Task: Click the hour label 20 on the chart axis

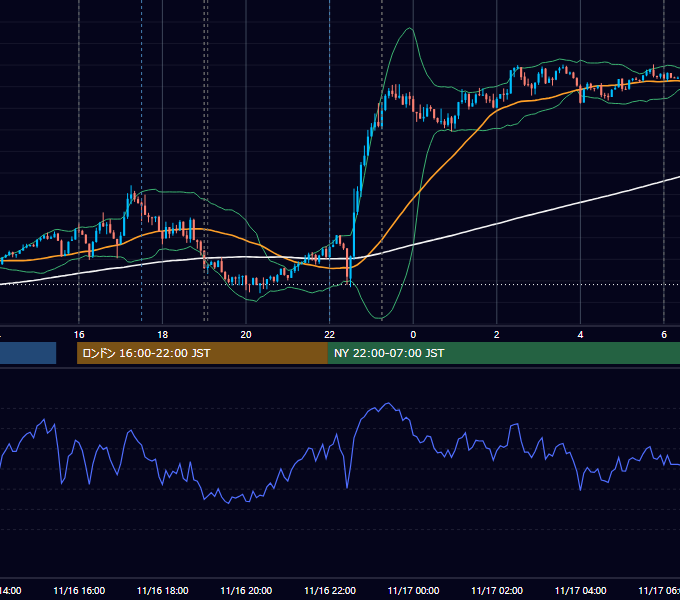Action: click(x=246, y=335)
